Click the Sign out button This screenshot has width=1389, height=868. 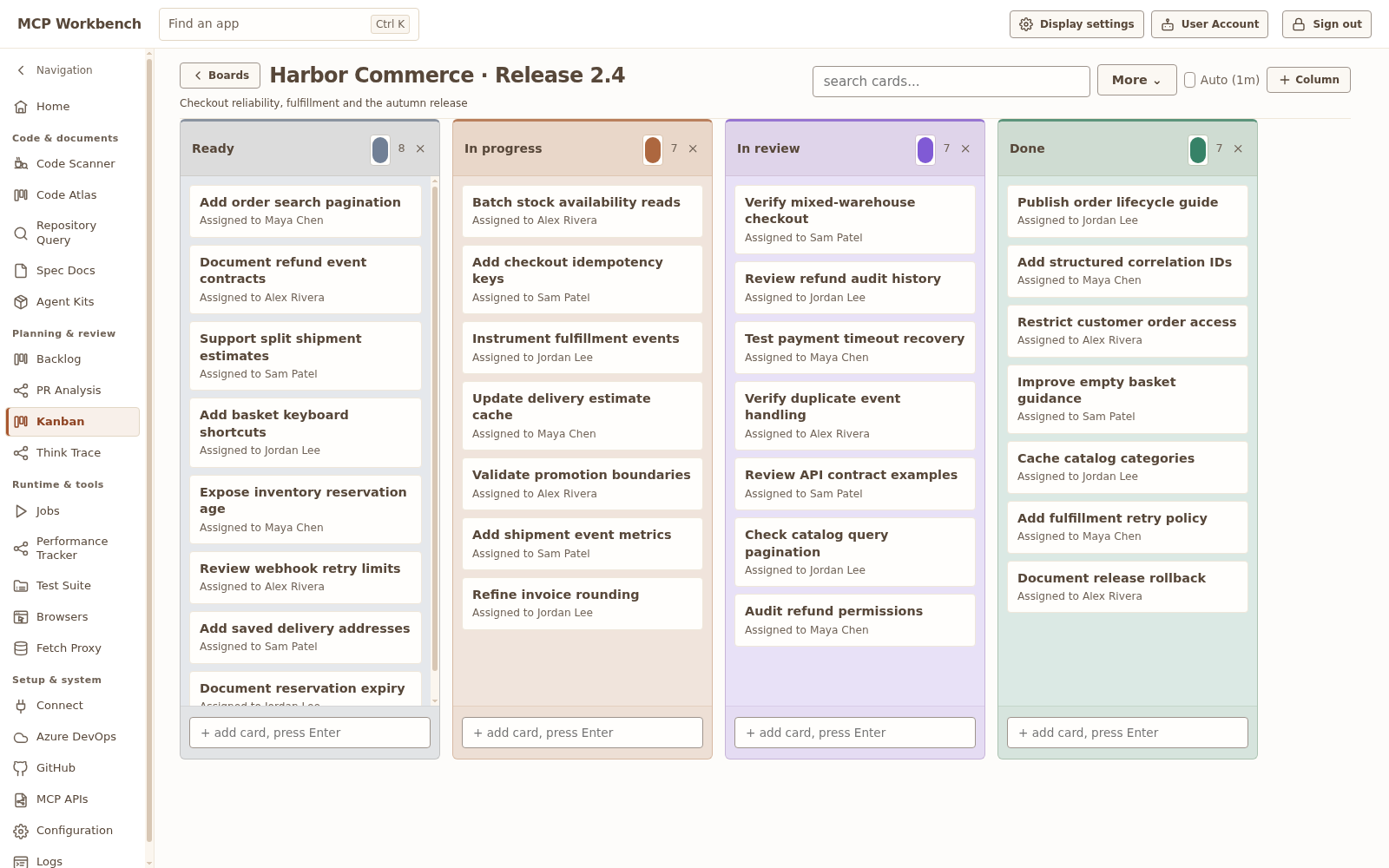point(1326,24)
